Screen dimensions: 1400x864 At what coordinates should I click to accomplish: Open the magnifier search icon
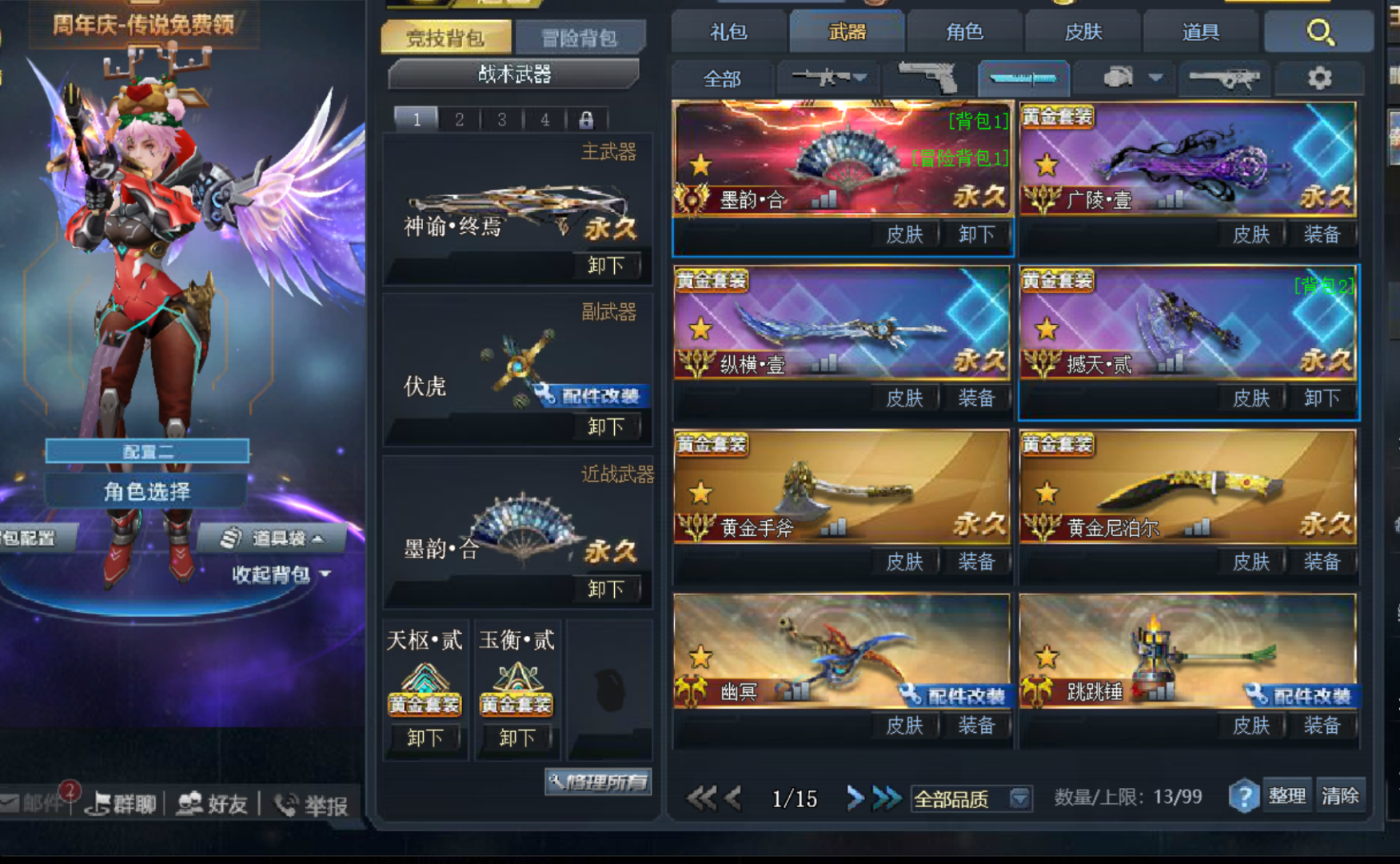click(1319, 32)
